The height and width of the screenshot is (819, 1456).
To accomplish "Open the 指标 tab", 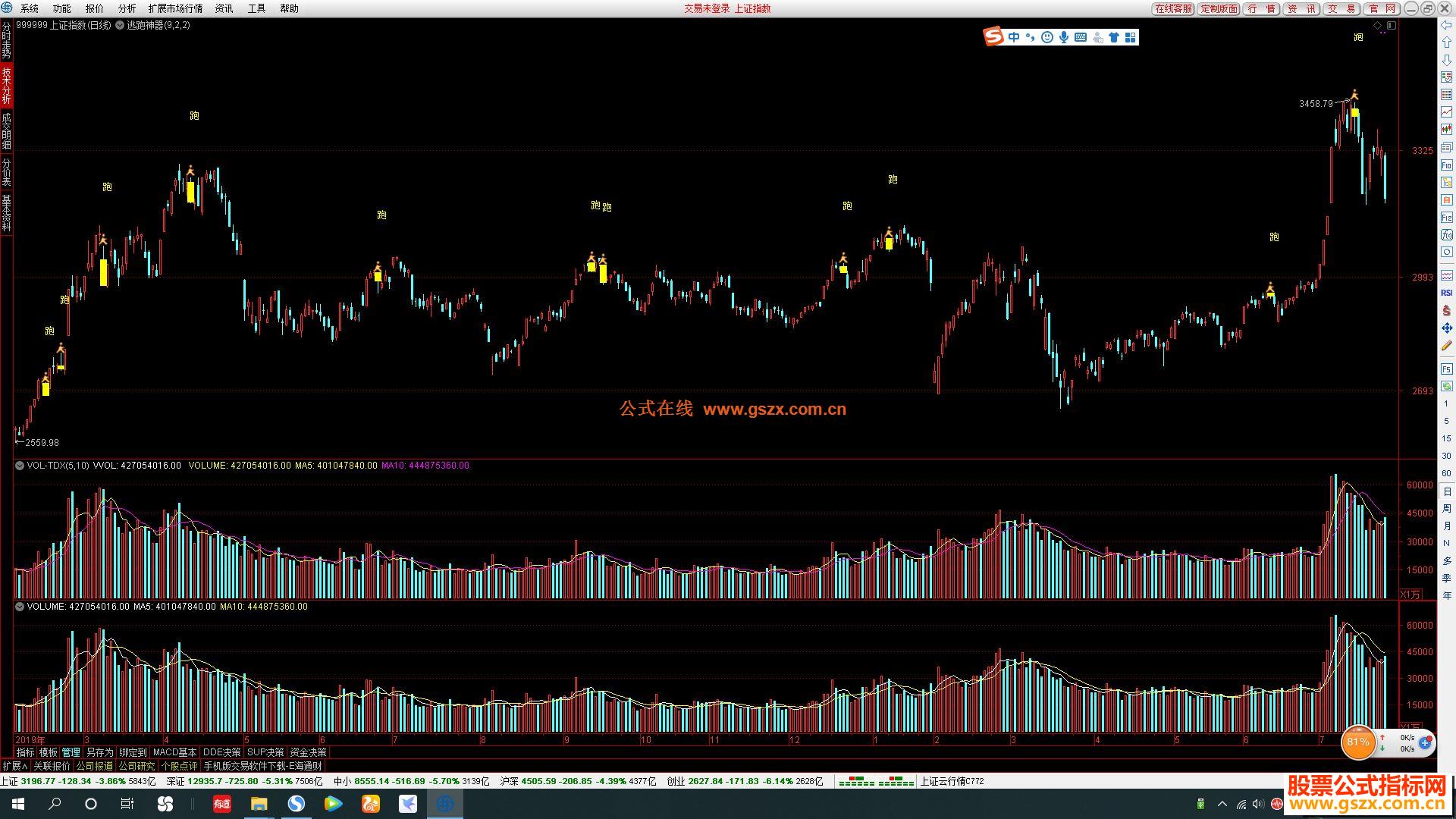I will tap(25, 752).
